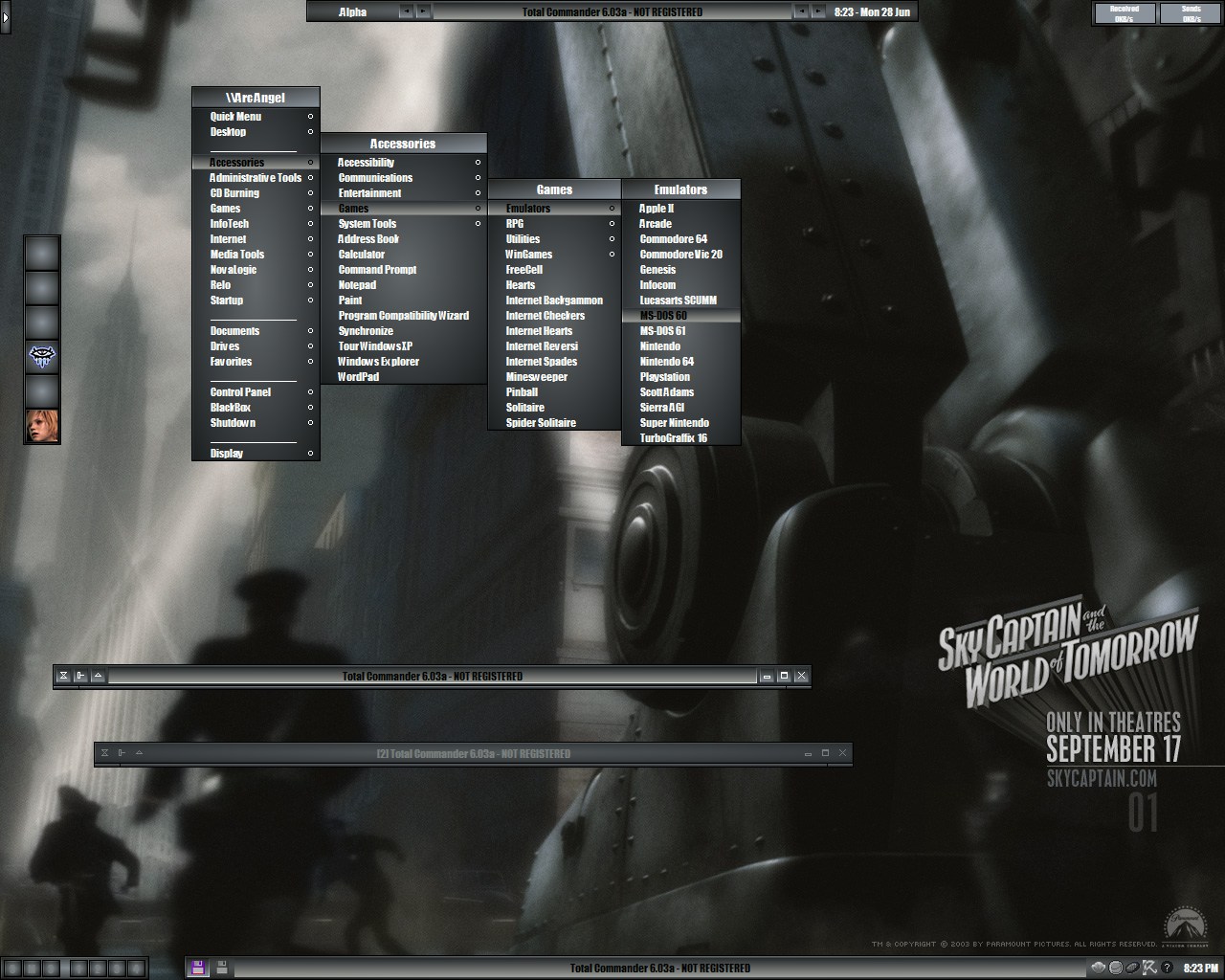Open the Control Panel submenu
This screenshot has width=1225, height=980.
256,392
